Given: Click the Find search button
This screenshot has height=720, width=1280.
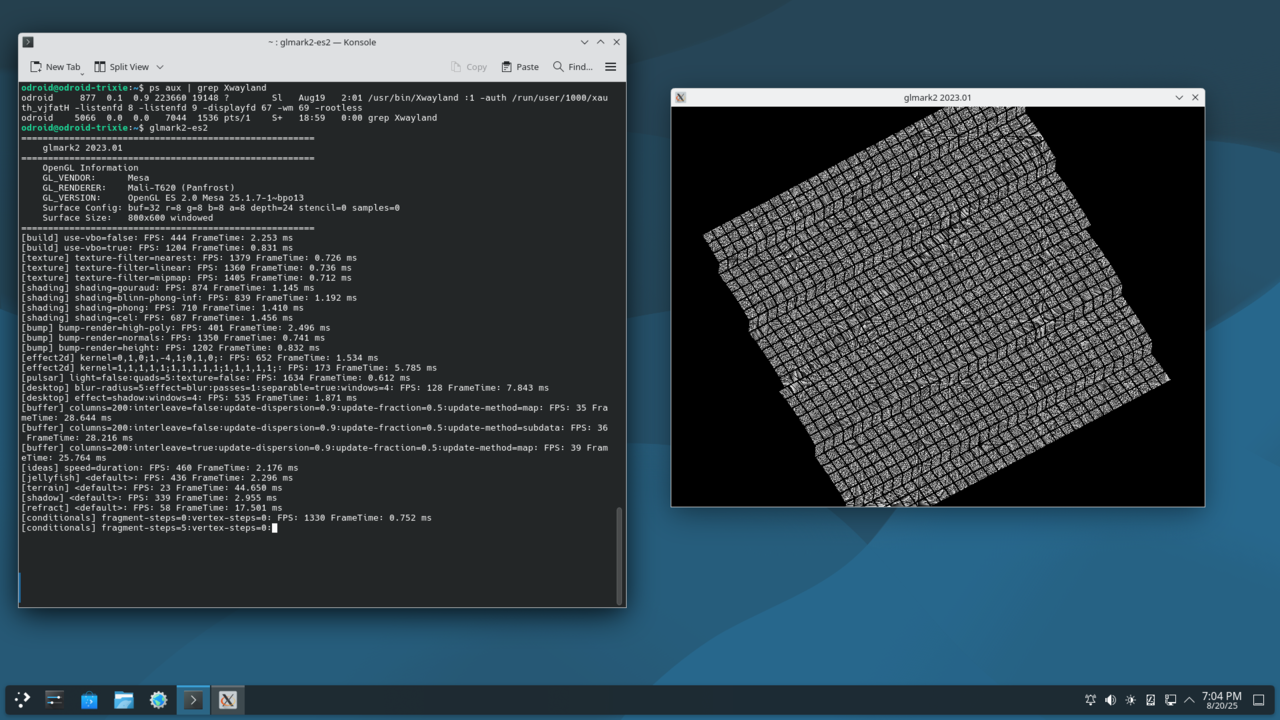Looking at the screenshot, I should (x=573, y=67).
